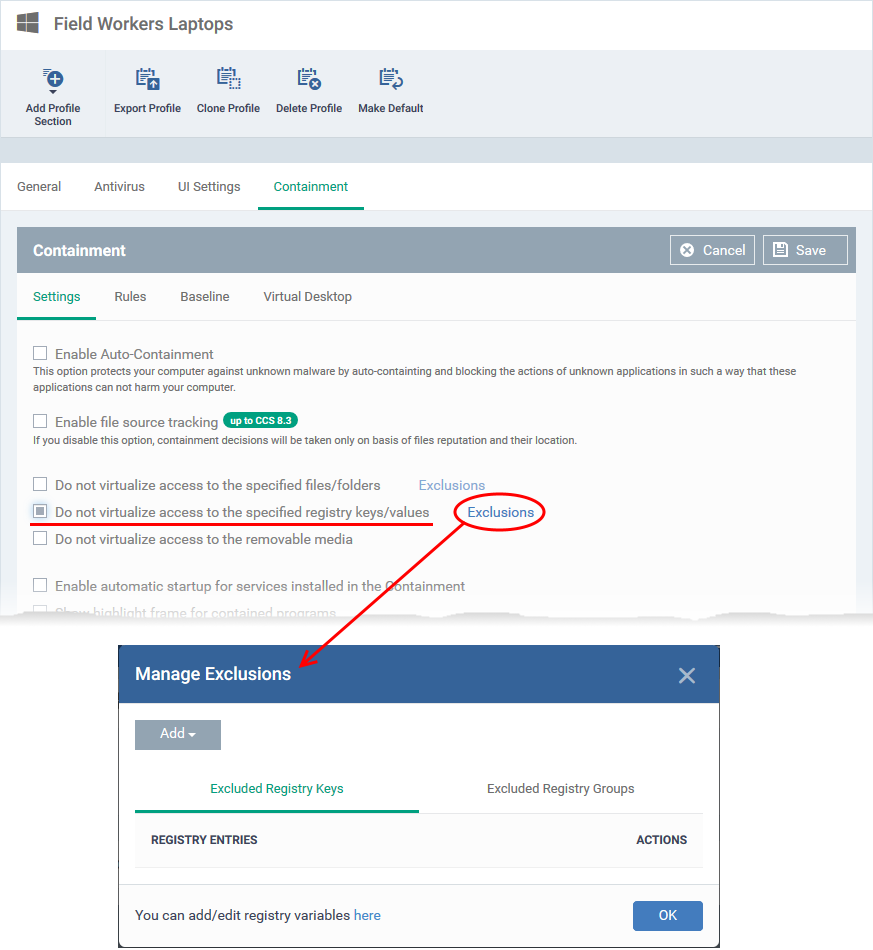Screen dimensions: 873x950
Task: Select the Settings sub-tab
Action: point(56,296)
